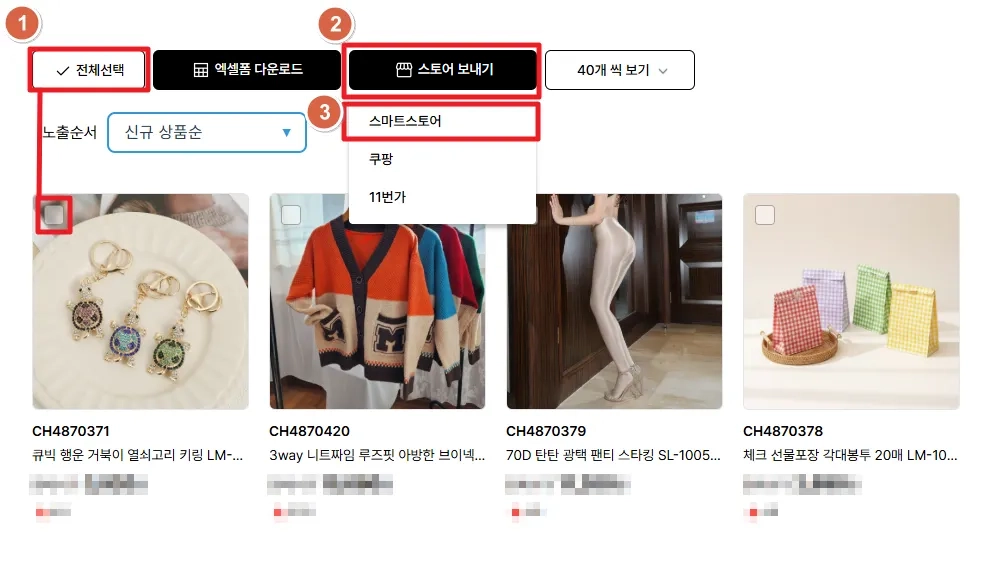
Task: Click the blue triangle arrow in 신규 상품순
Action: tap(286, 133)
